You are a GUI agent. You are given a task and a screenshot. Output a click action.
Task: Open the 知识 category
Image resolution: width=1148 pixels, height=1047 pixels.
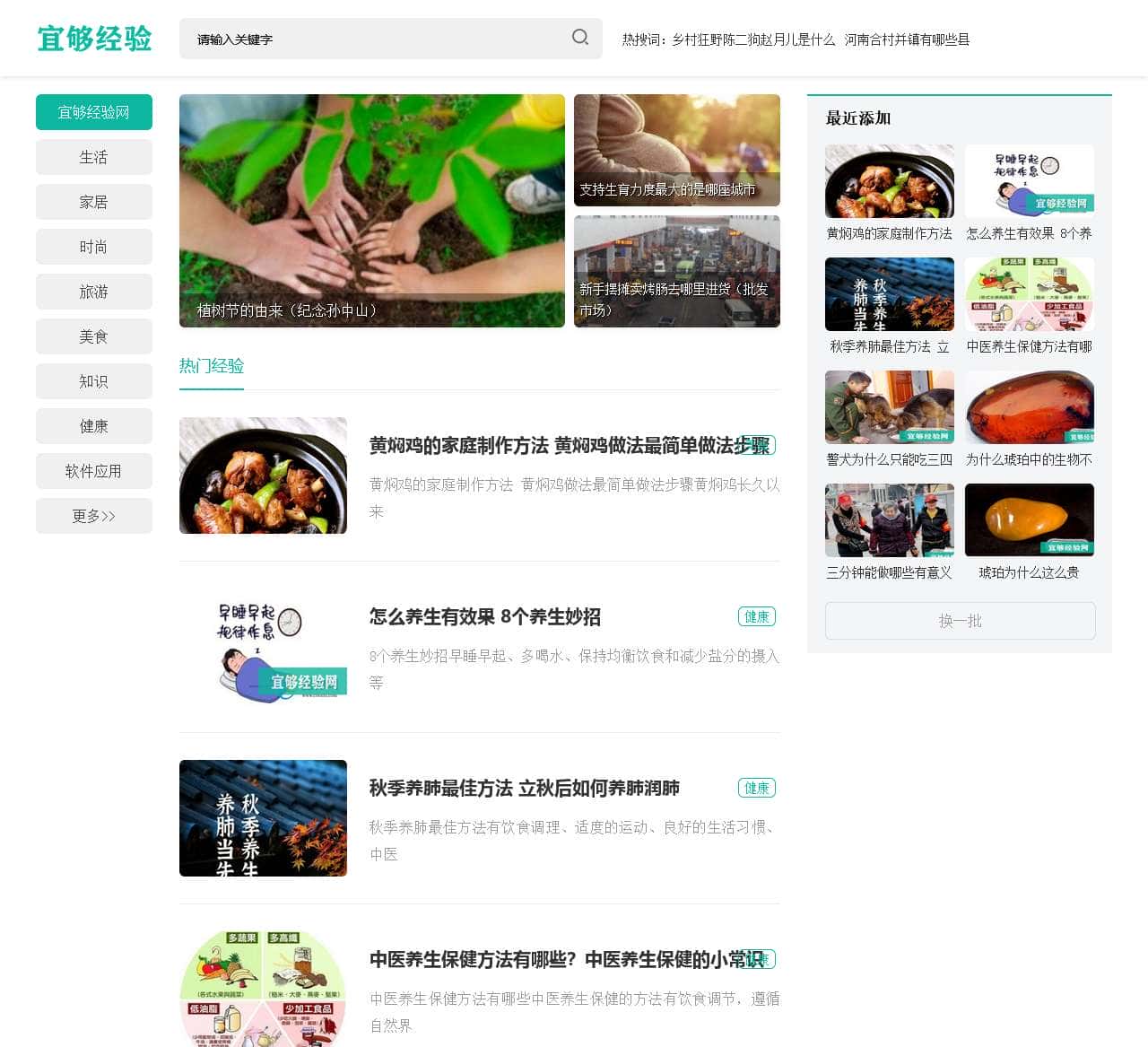pyautogui.click(x=94, y=381)
